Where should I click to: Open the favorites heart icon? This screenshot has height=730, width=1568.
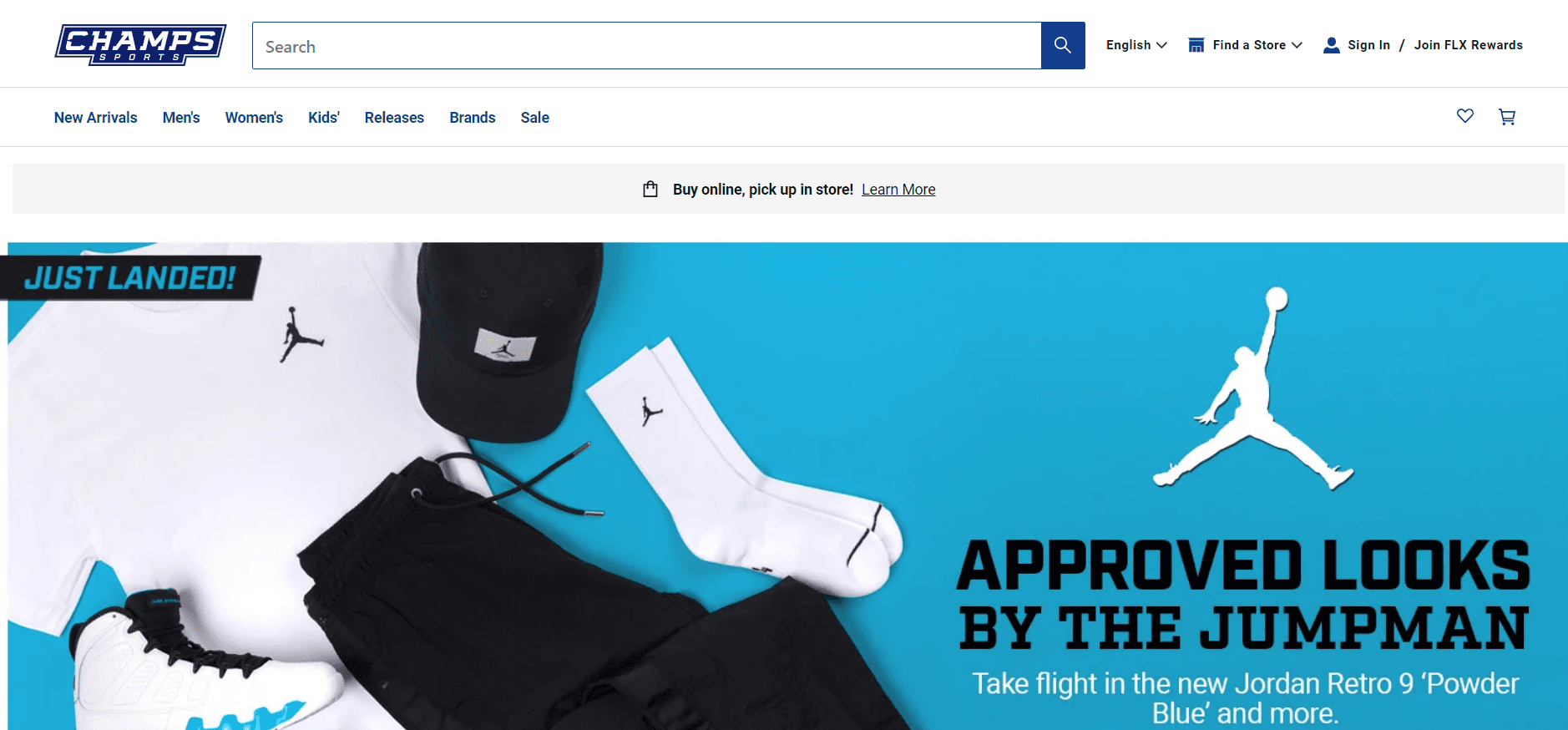click(x=1465, y=116)
